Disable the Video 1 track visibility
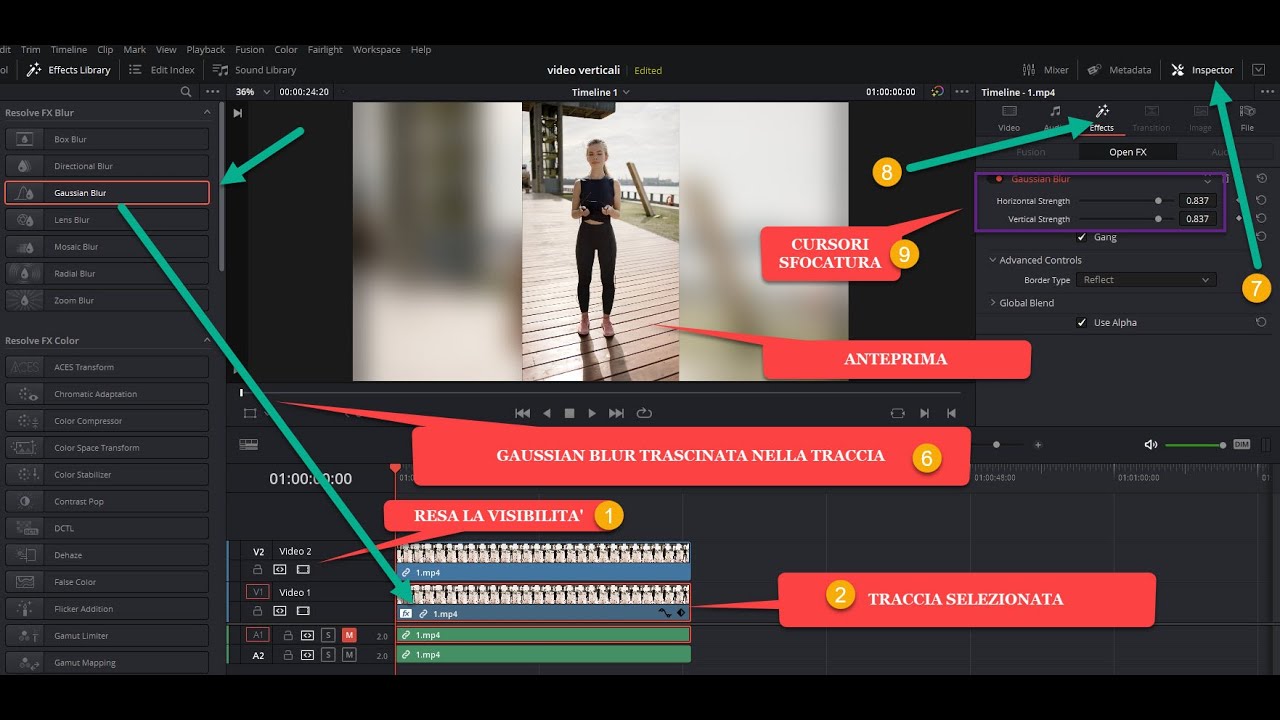Viewport: 1280px width, 720px height. pyautogui.click(x=303, y=611)
